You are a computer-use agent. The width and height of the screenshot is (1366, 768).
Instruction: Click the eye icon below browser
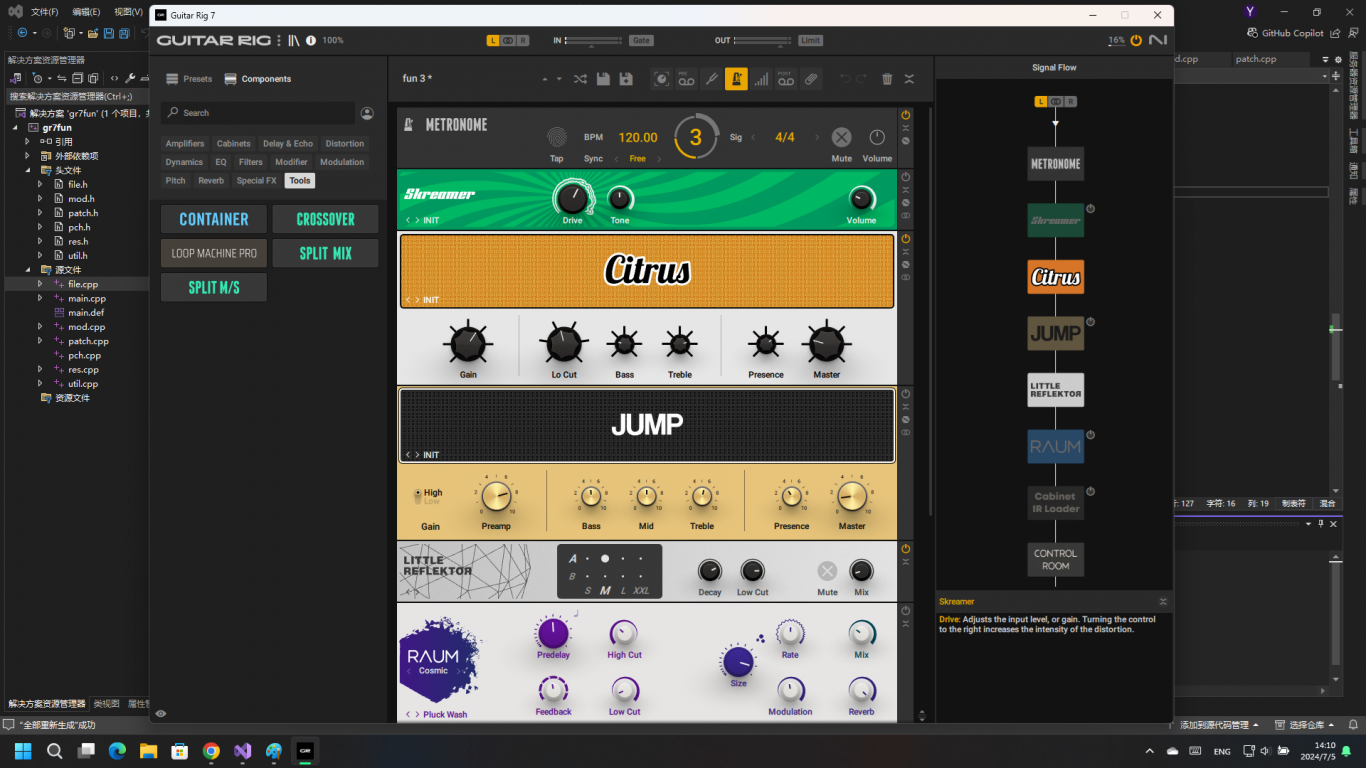pyautogui.click(x=161, y=713)
